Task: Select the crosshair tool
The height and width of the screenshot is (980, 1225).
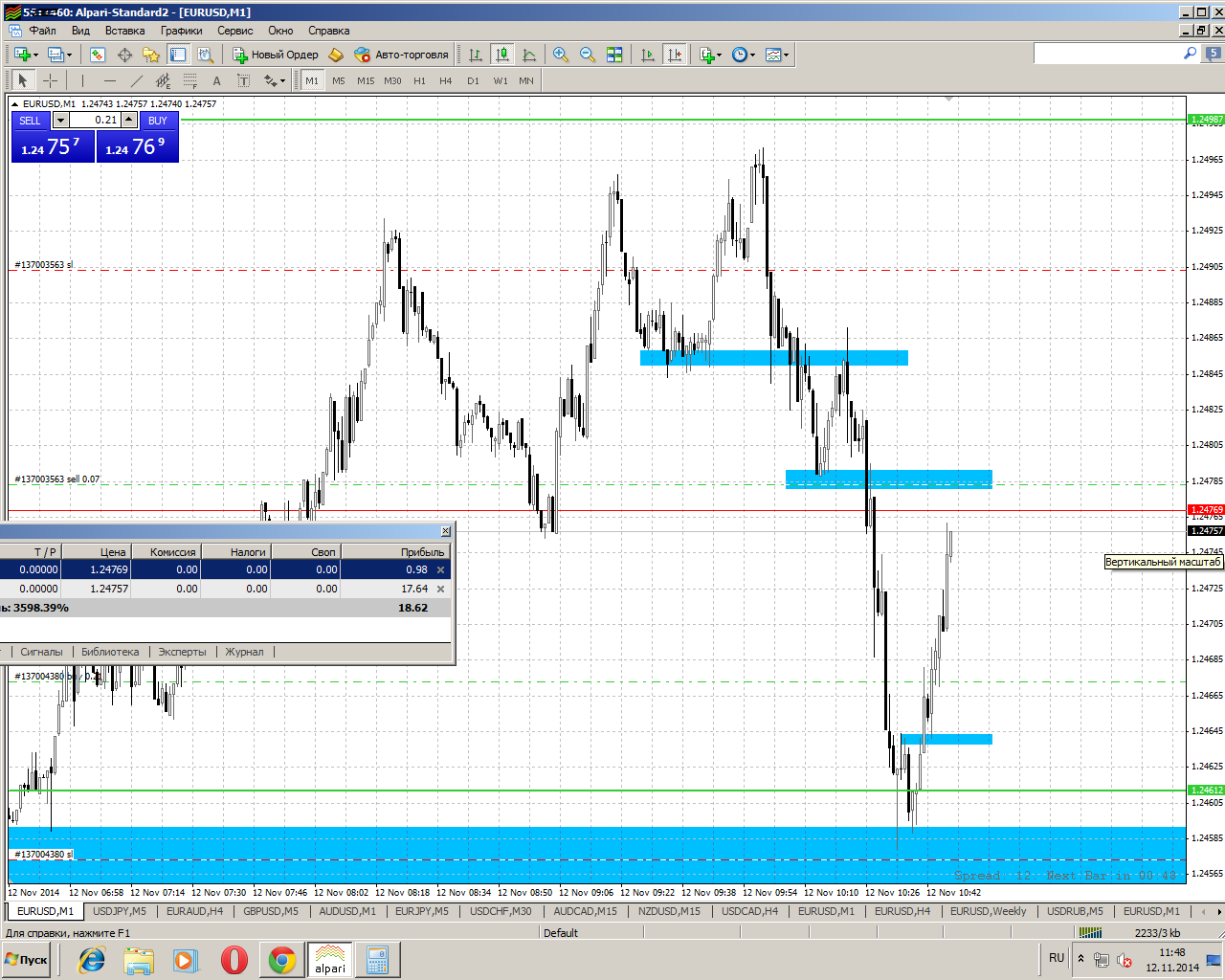Action: coord(51,80)
